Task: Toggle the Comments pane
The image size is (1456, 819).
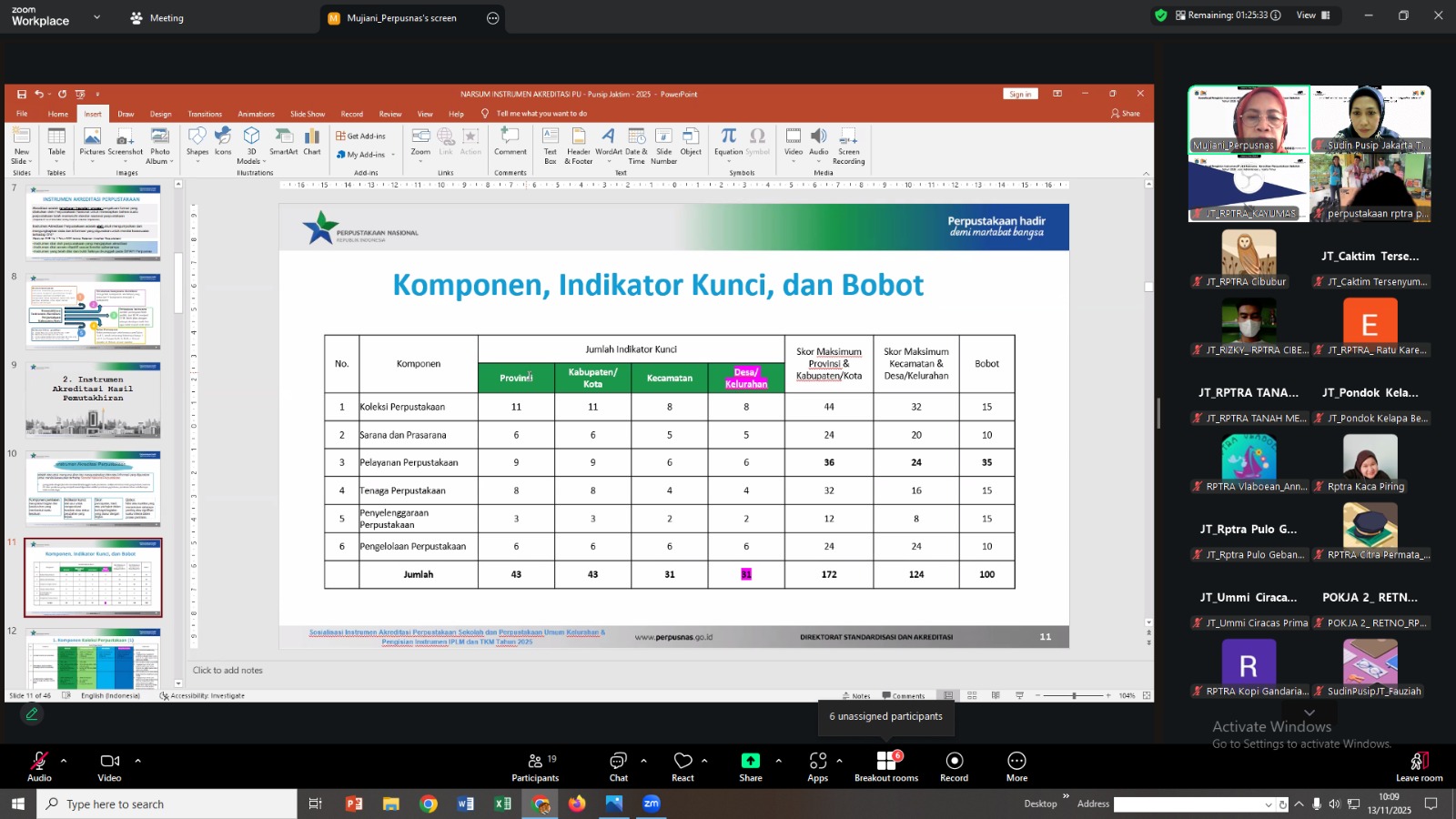Action: coord(905,694)
